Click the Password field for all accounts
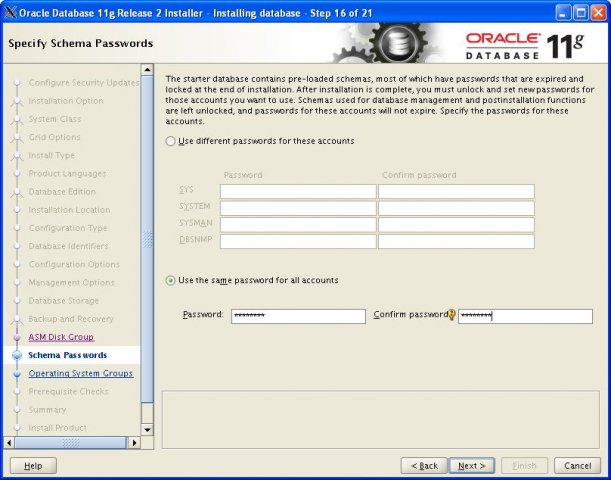 point(298,316)
